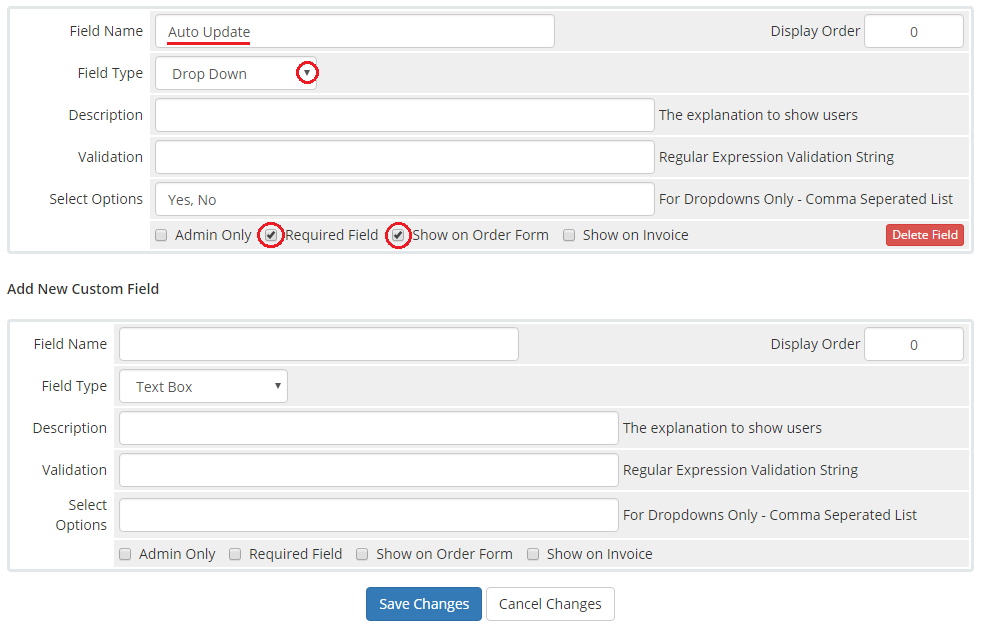Viewport: 981px width, 624px height.
Task: Check Show on Order Form for new field
Action: [x=362, y=554]
